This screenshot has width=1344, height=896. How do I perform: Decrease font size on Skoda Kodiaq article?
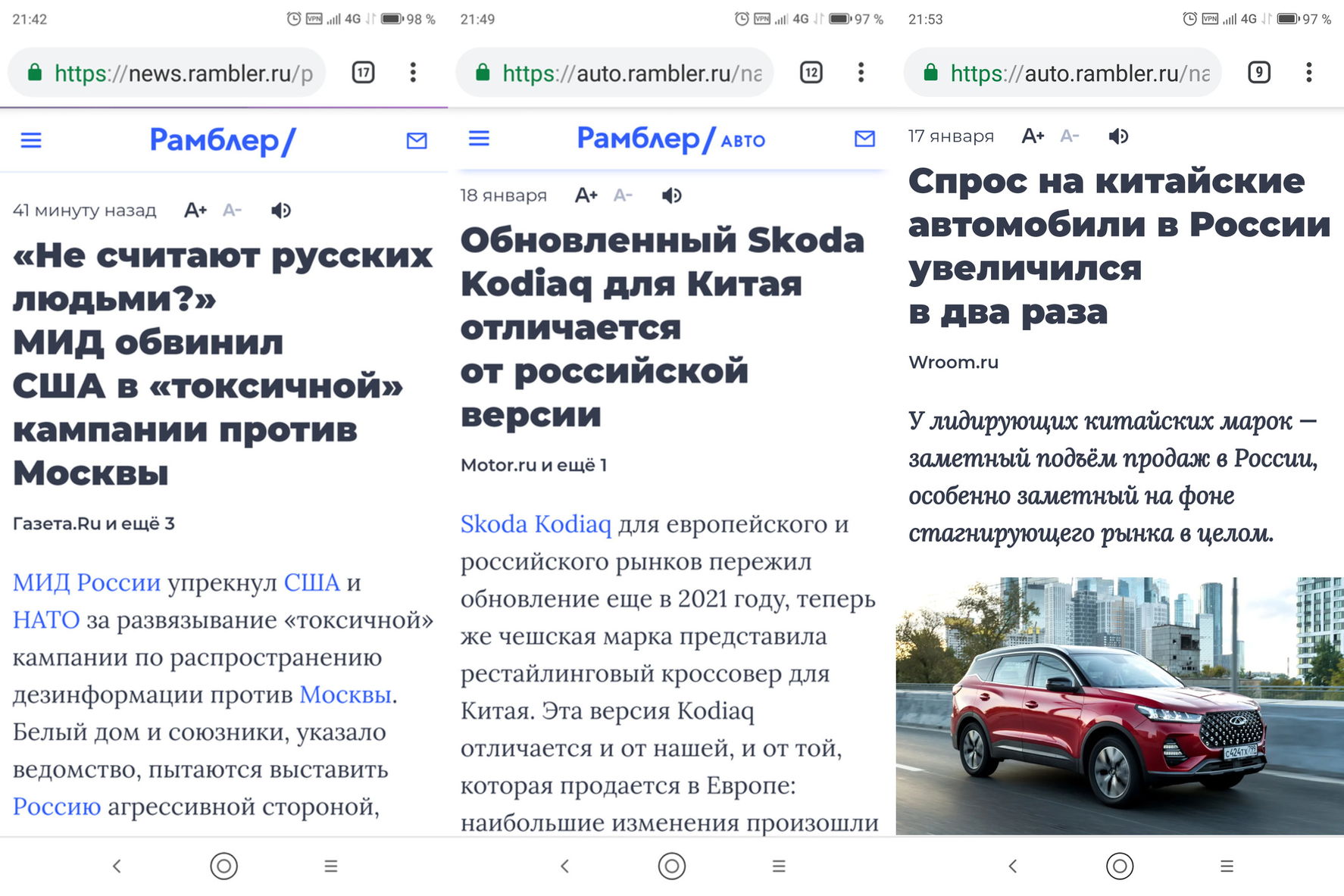623,195
